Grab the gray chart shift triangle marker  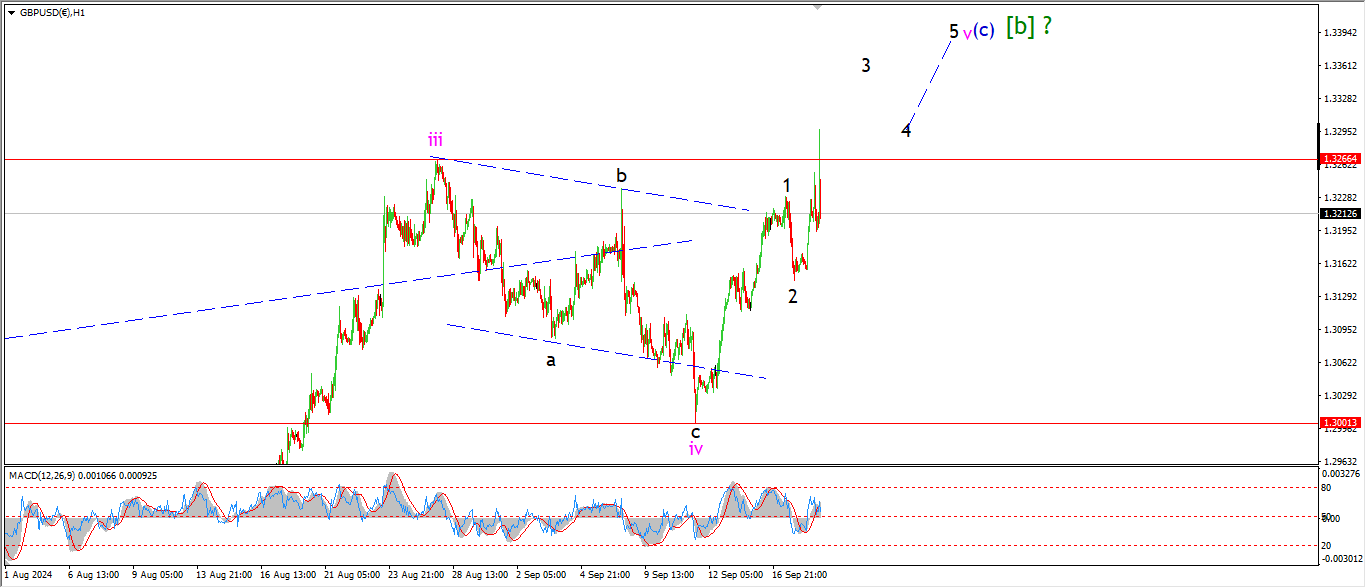point(819,7)
